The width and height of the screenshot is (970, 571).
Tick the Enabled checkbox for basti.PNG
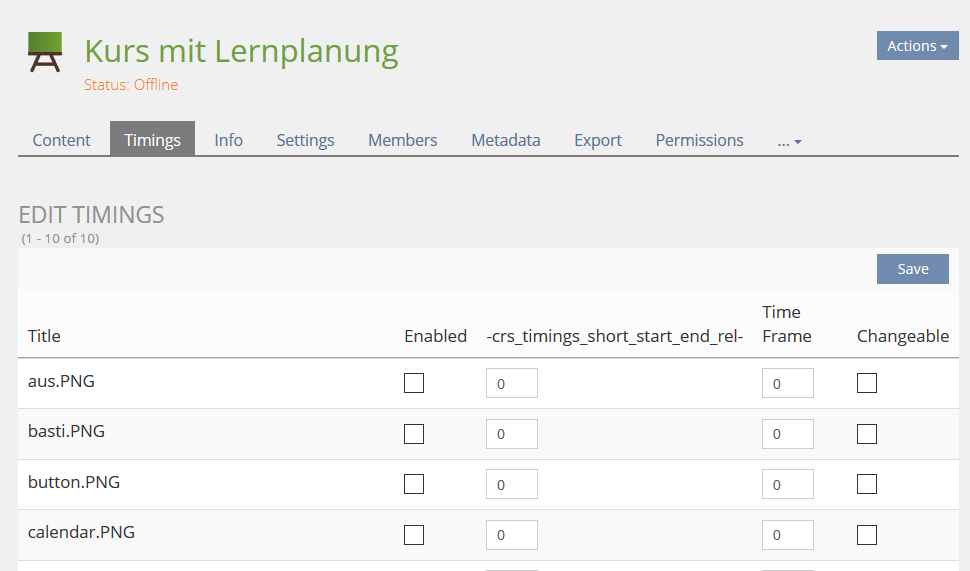[x=414, y=434]
